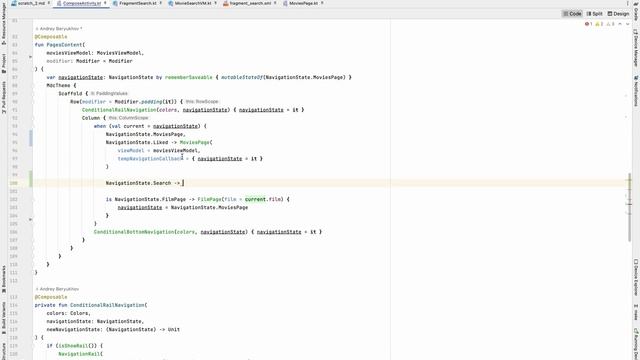Click author annotation above PagesContent

(x=59, y=29)
